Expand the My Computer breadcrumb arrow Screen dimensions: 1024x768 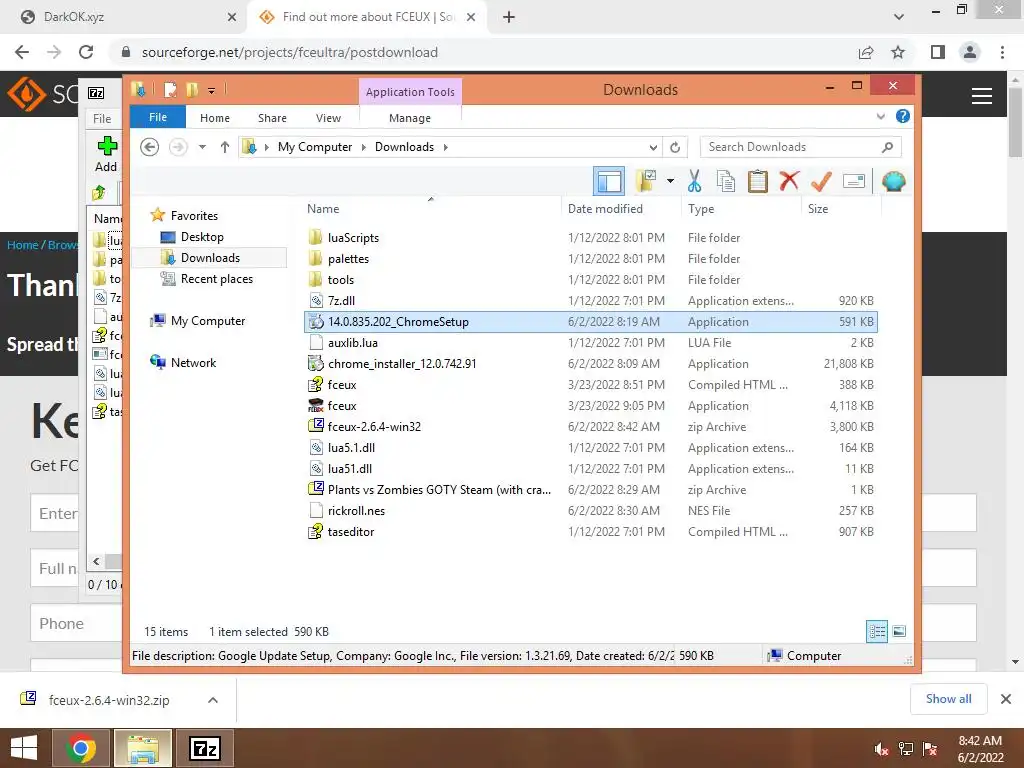click(x=364, y=147)
